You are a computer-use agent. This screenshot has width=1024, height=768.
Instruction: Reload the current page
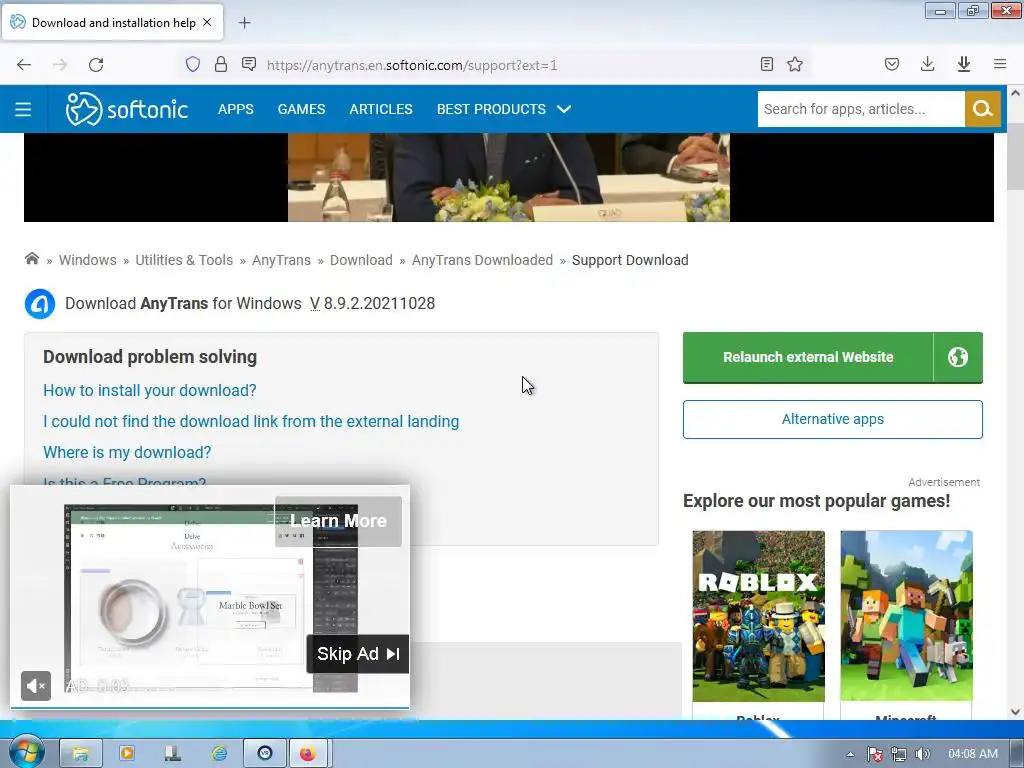coord(96,65)
